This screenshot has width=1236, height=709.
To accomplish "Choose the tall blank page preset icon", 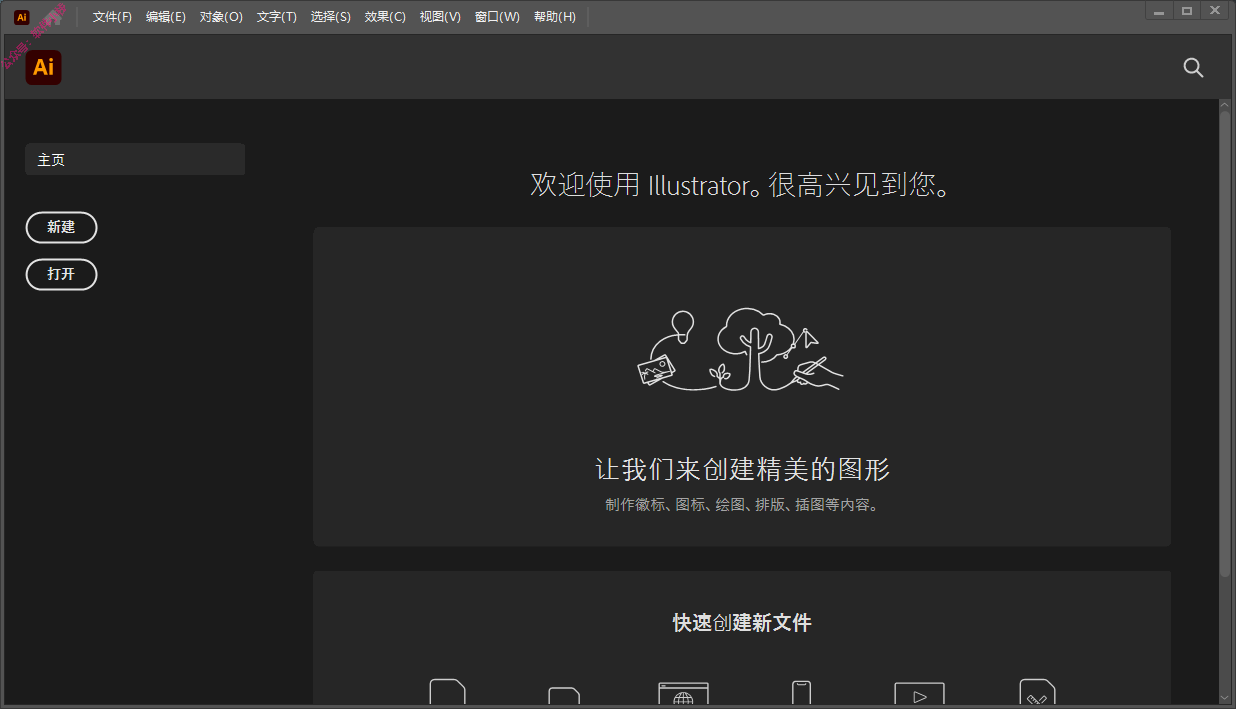I will 447,693.
